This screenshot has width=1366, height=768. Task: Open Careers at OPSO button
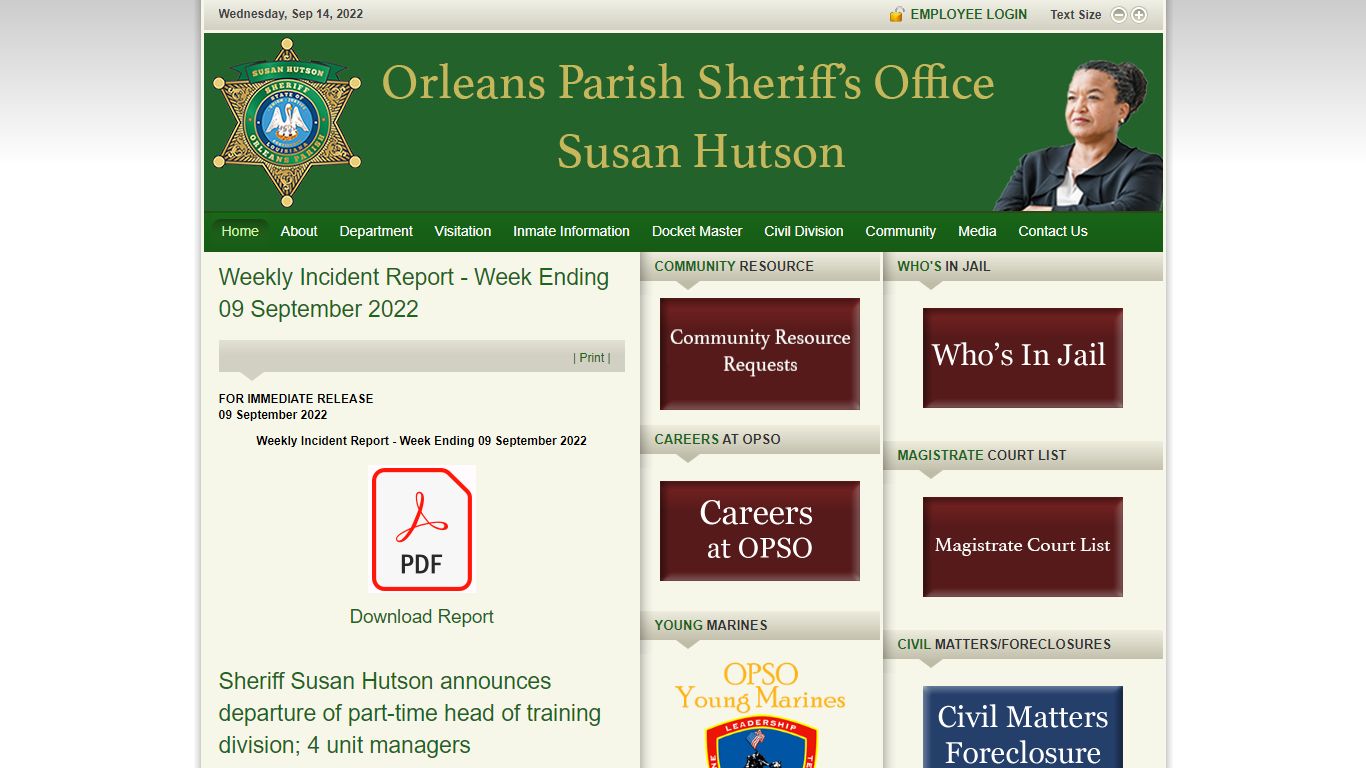760,531
